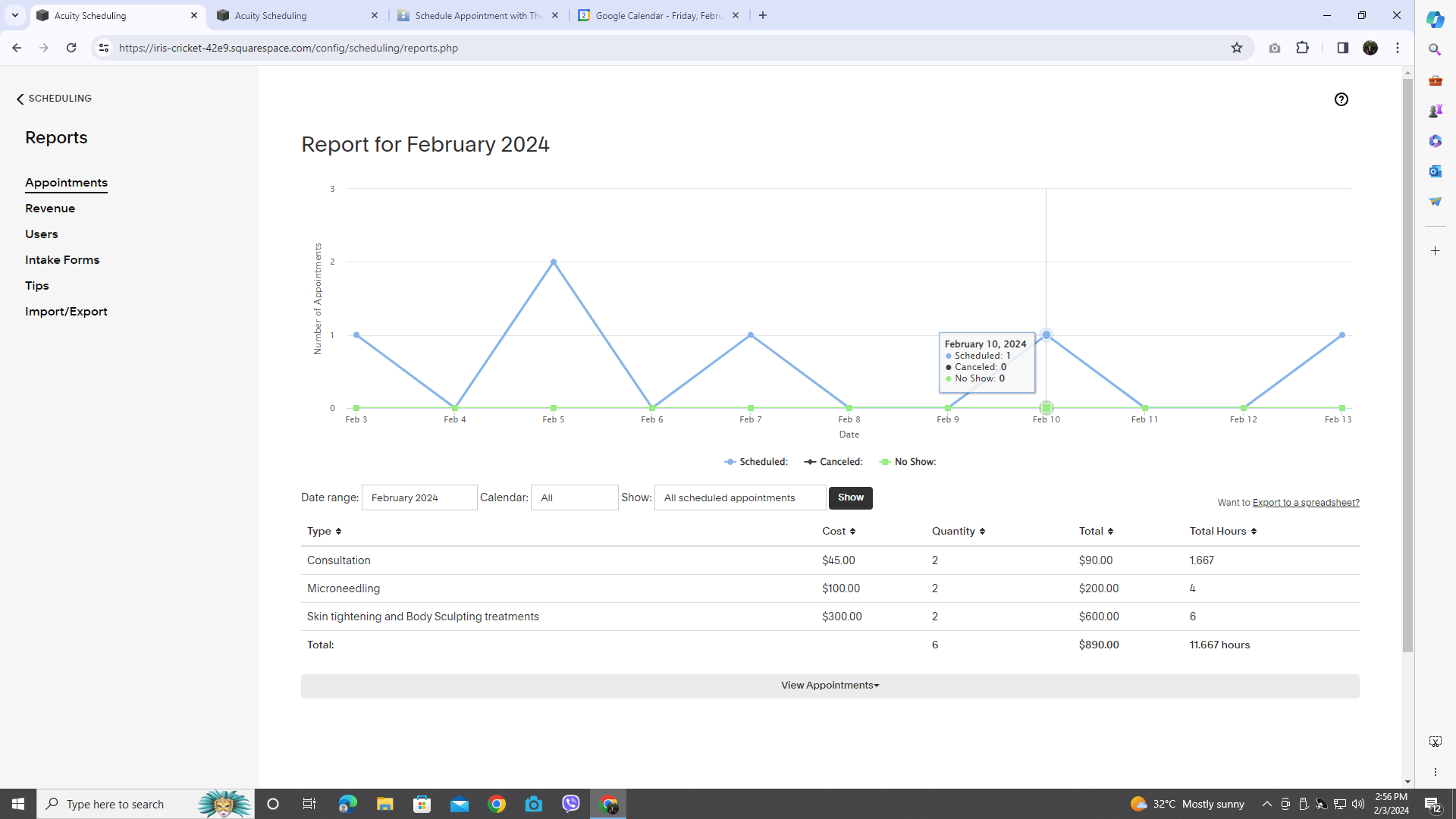The image size is (1456, 819).
Task: Toggle Canceled series in chart legend
Action: 833,462
